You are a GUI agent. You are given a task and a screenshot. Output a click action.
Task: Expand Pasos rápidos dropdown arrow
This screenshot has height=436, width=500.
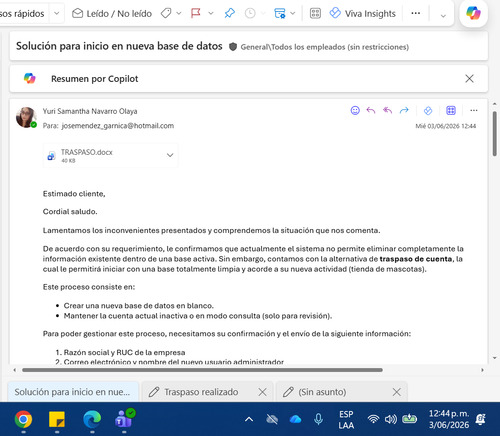57,14
